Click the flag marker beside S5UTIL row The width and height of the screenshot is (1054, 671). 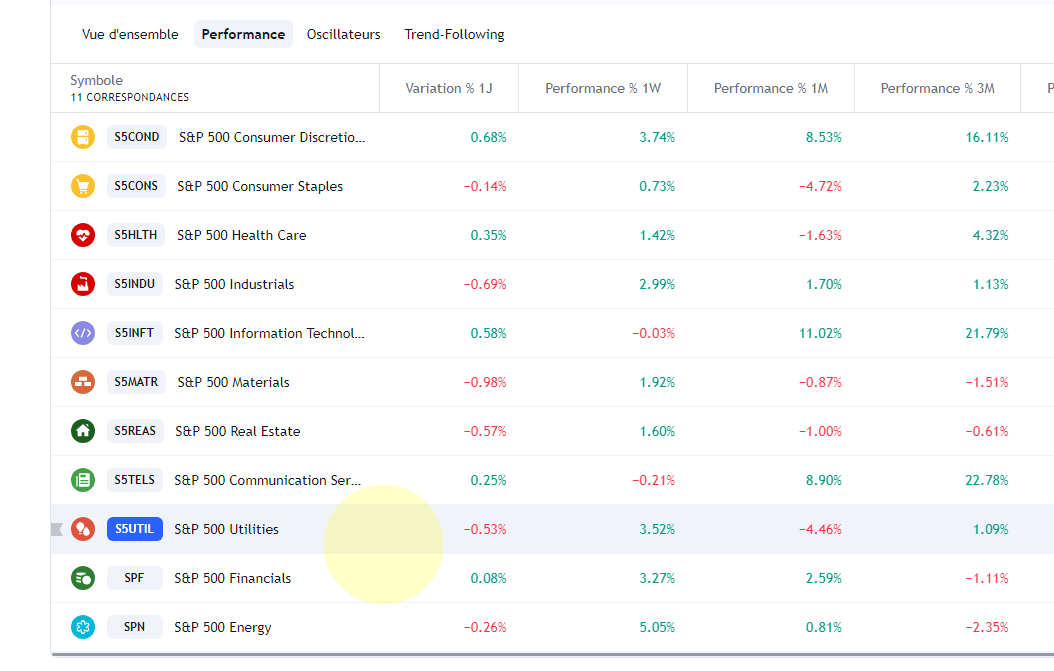(57, 529)
